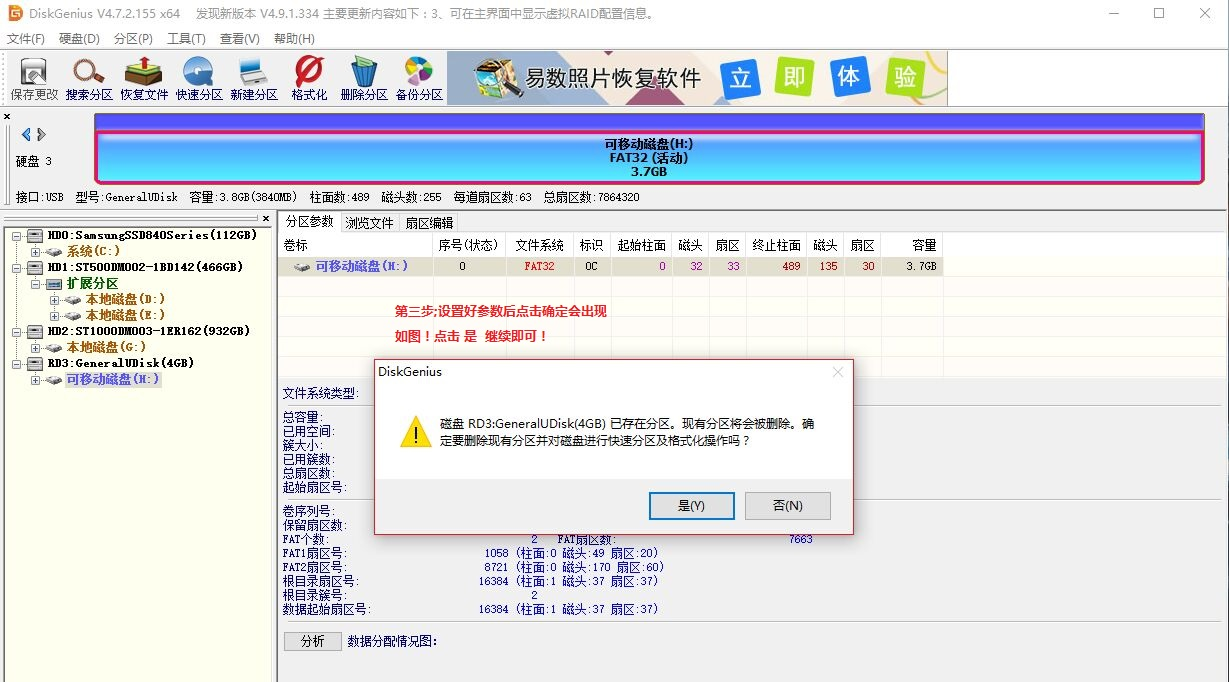1229x682 pixels.
Task: Select 本地磁盘(E:) in the tree
Action: [125, 316]
